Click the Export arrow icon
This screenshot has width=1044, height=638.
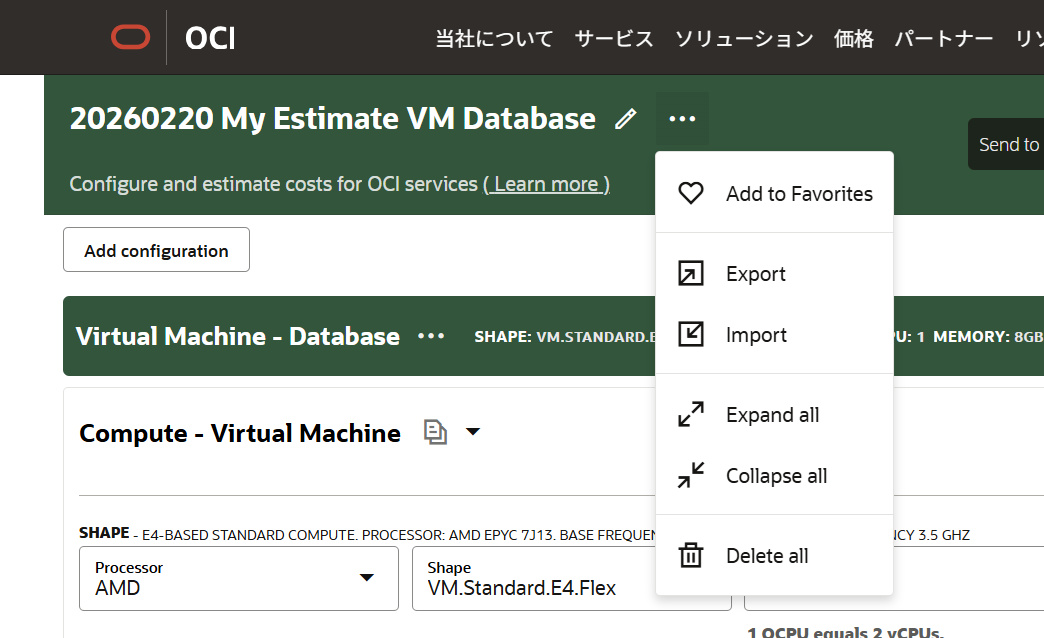[690, 272]
